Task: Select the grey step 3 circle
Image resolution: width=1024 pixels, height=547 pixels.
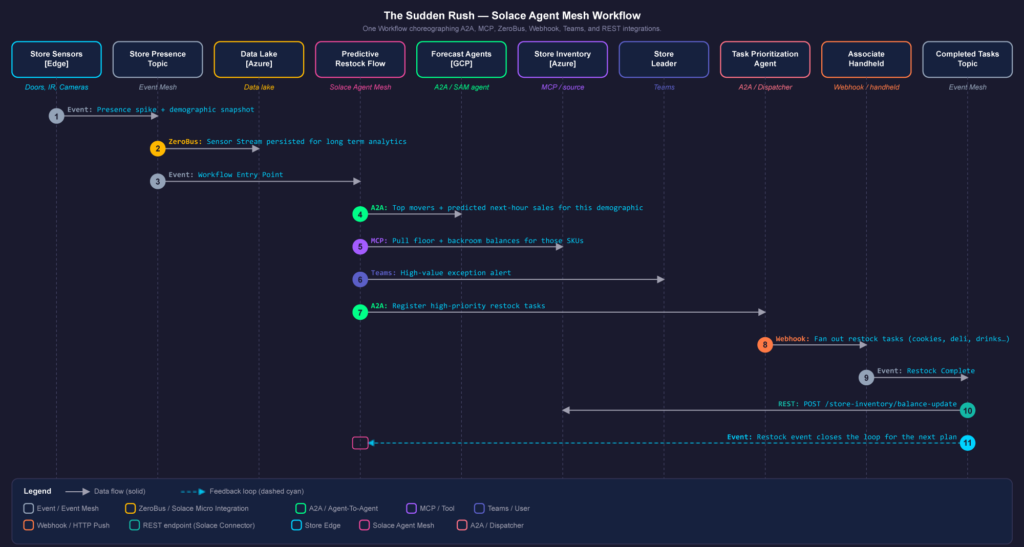Action: coord(157,181)
